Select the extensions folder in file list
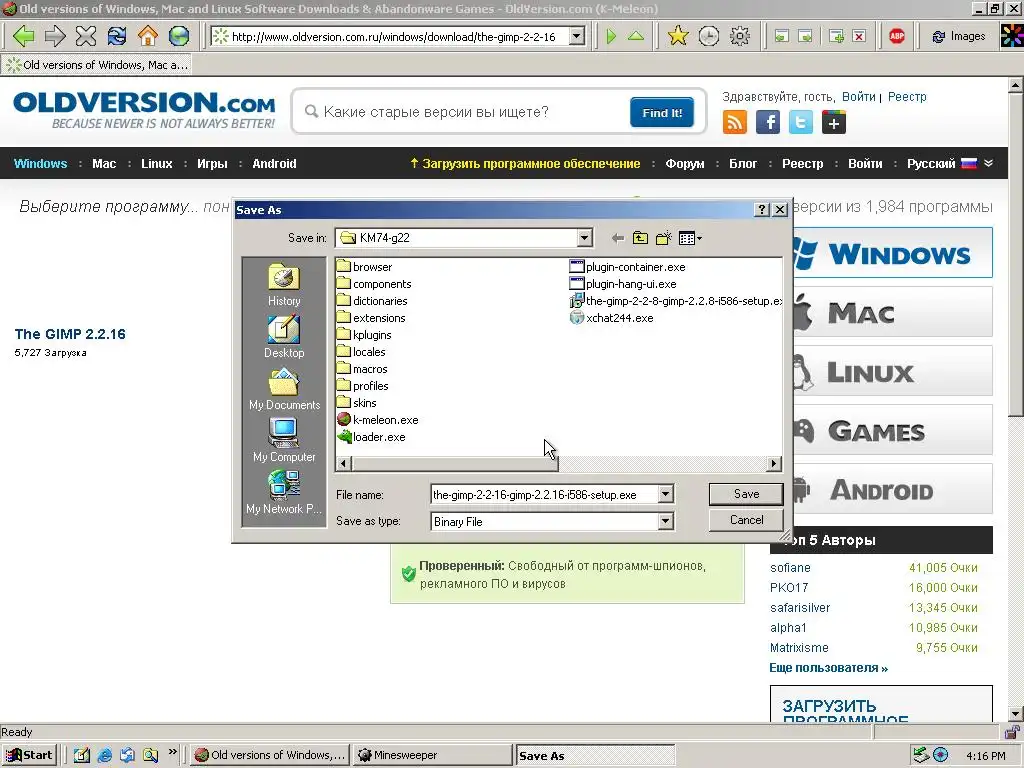The image size is (1024, 768). 371,317
